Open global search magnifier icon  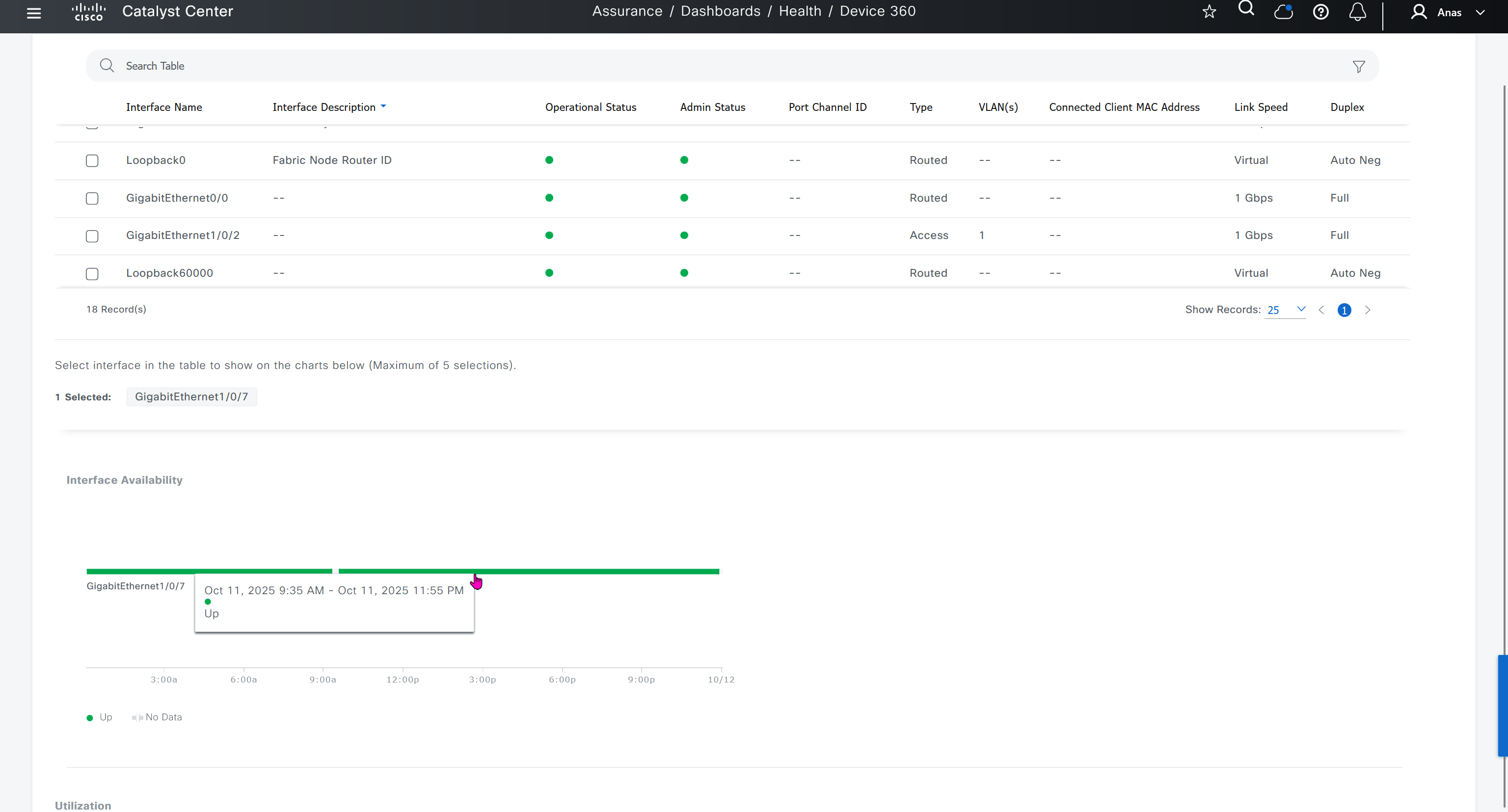tap(1246, 9)
